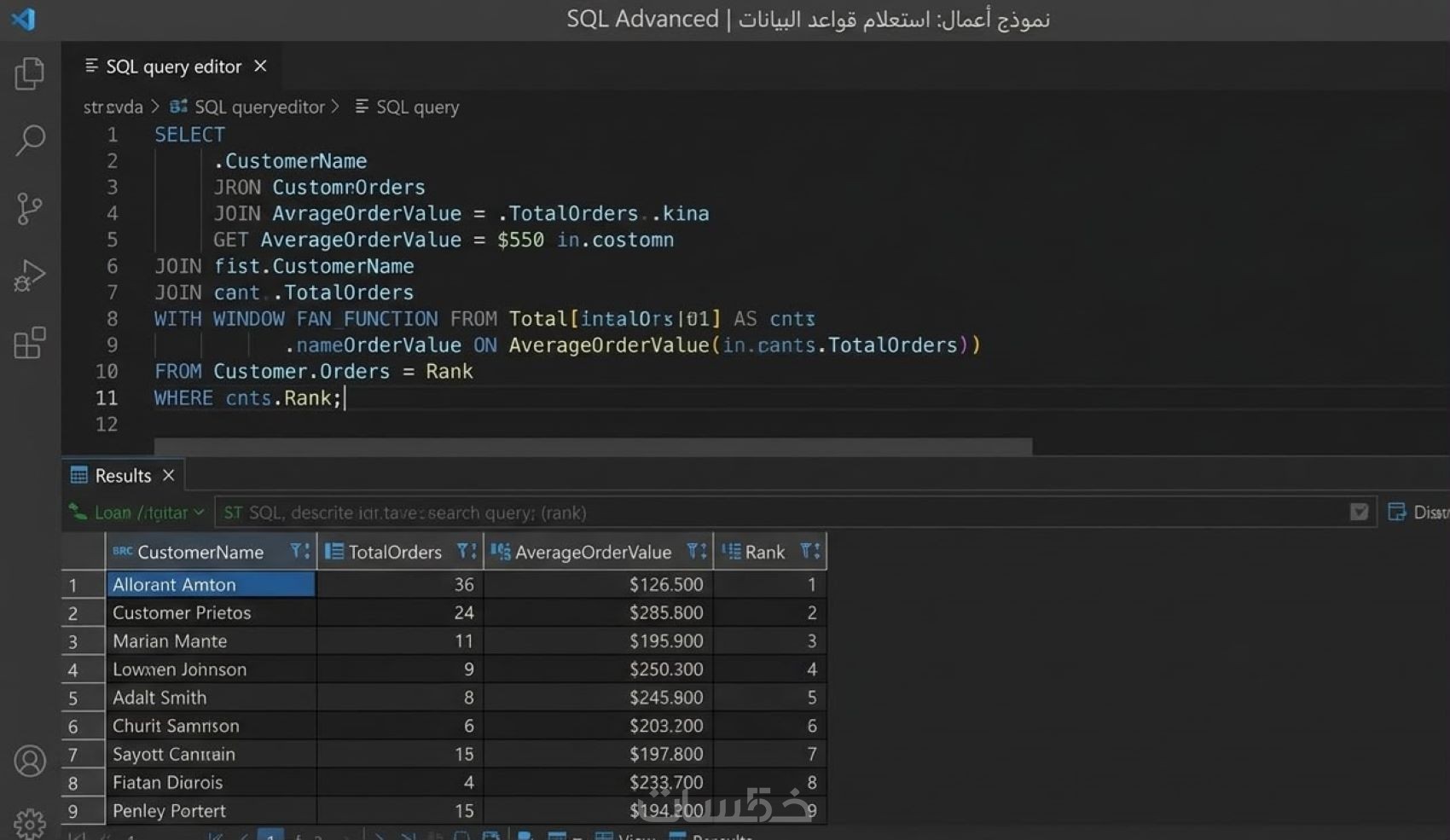Click SQL query breadcrumb item
This screenshot has width=1450, height=840.
(417, 107)
